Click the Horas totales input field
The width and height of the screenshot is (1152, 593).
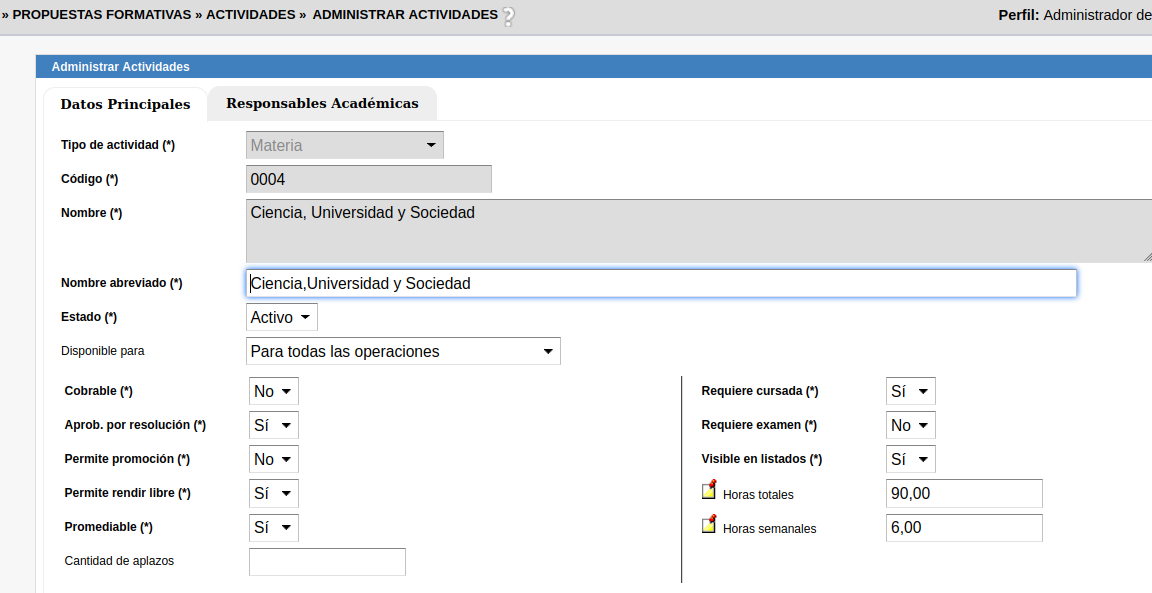964,493
